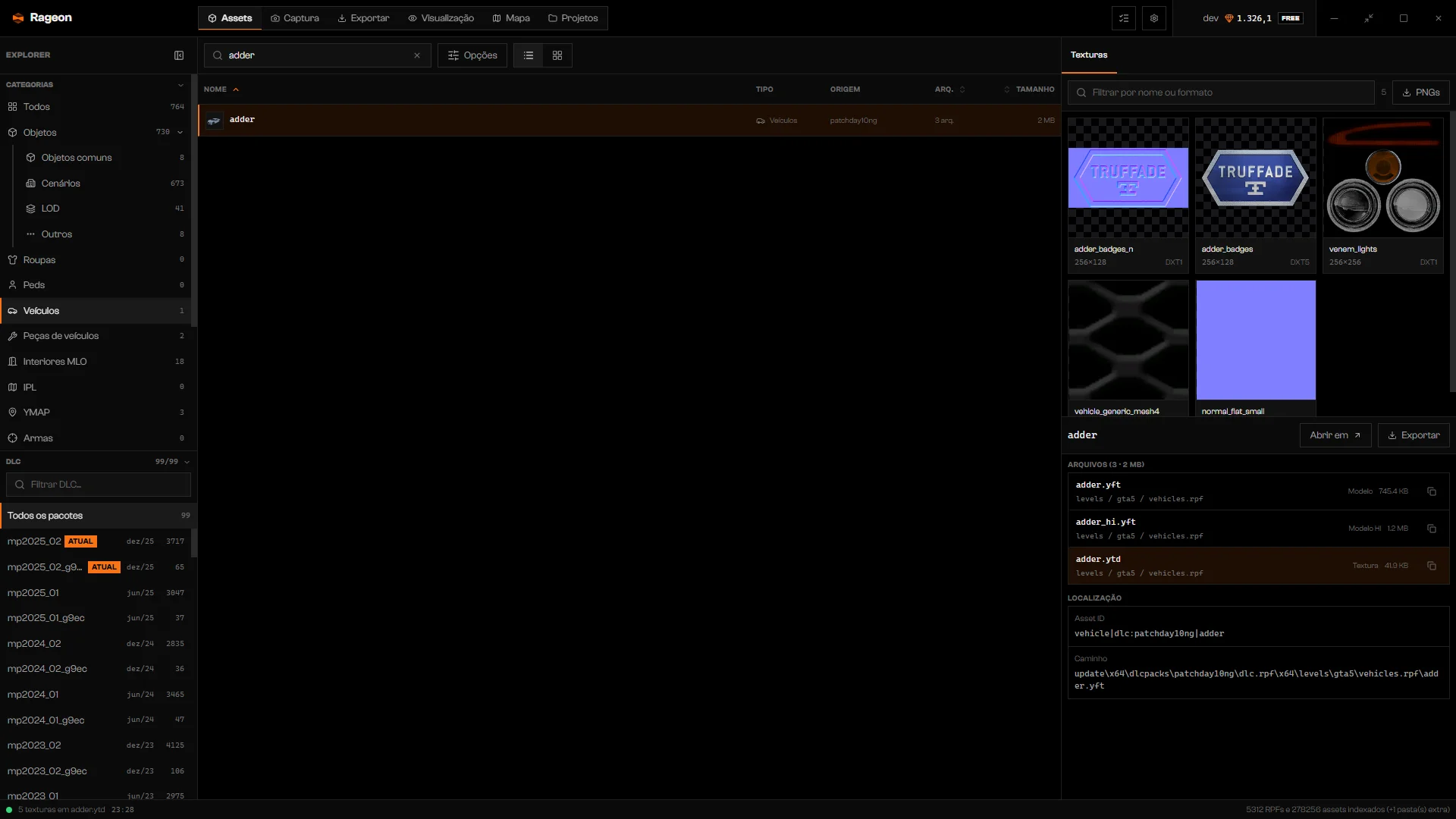1456x819 pixels.
Task: Open the Captura tab
Action: coord(295,18)
